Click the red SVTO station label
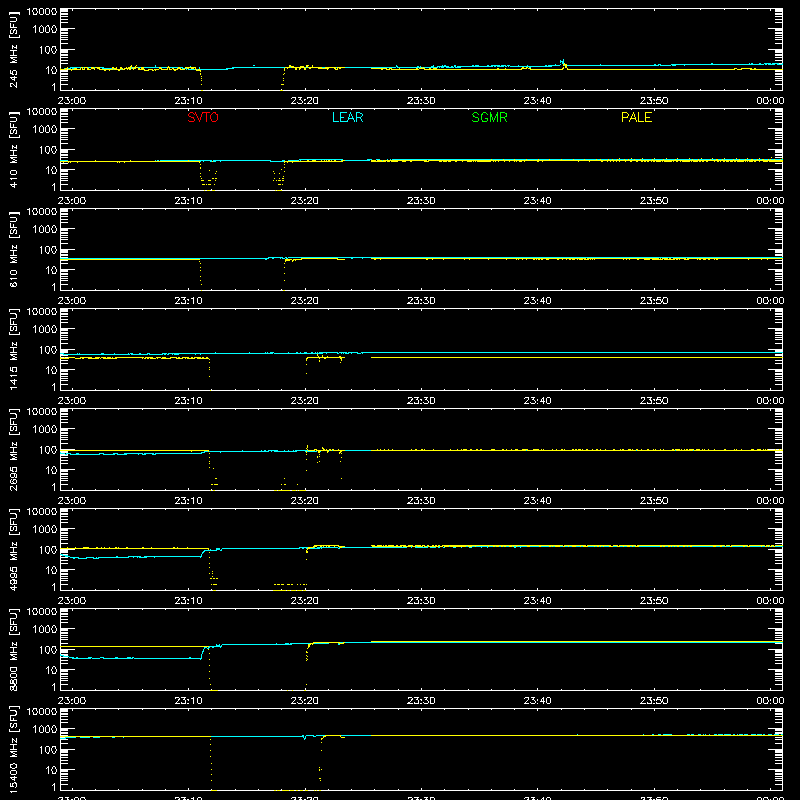 pyautogui.click(x=203, y=117)
